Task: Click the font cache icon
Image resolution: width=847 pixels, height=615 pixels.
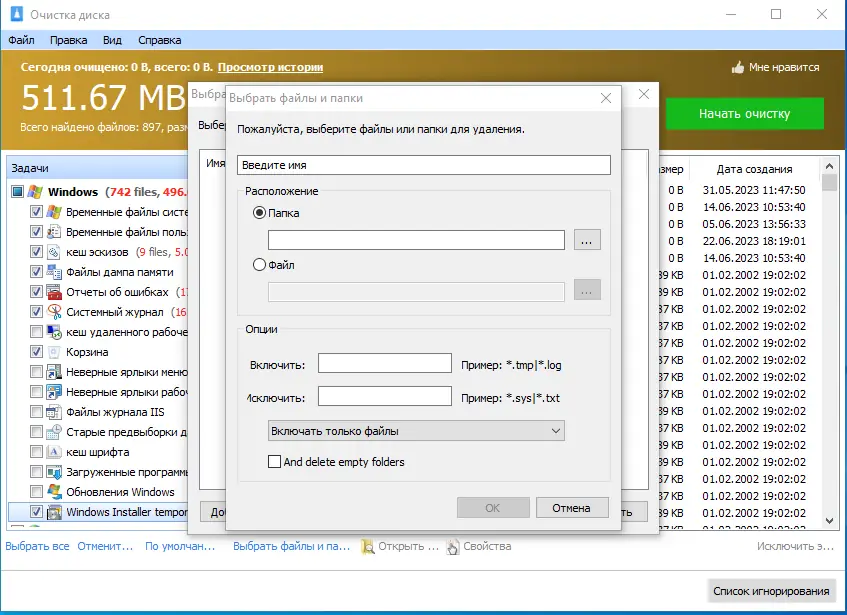Action: pyautogui.click(x=54, y=451)
